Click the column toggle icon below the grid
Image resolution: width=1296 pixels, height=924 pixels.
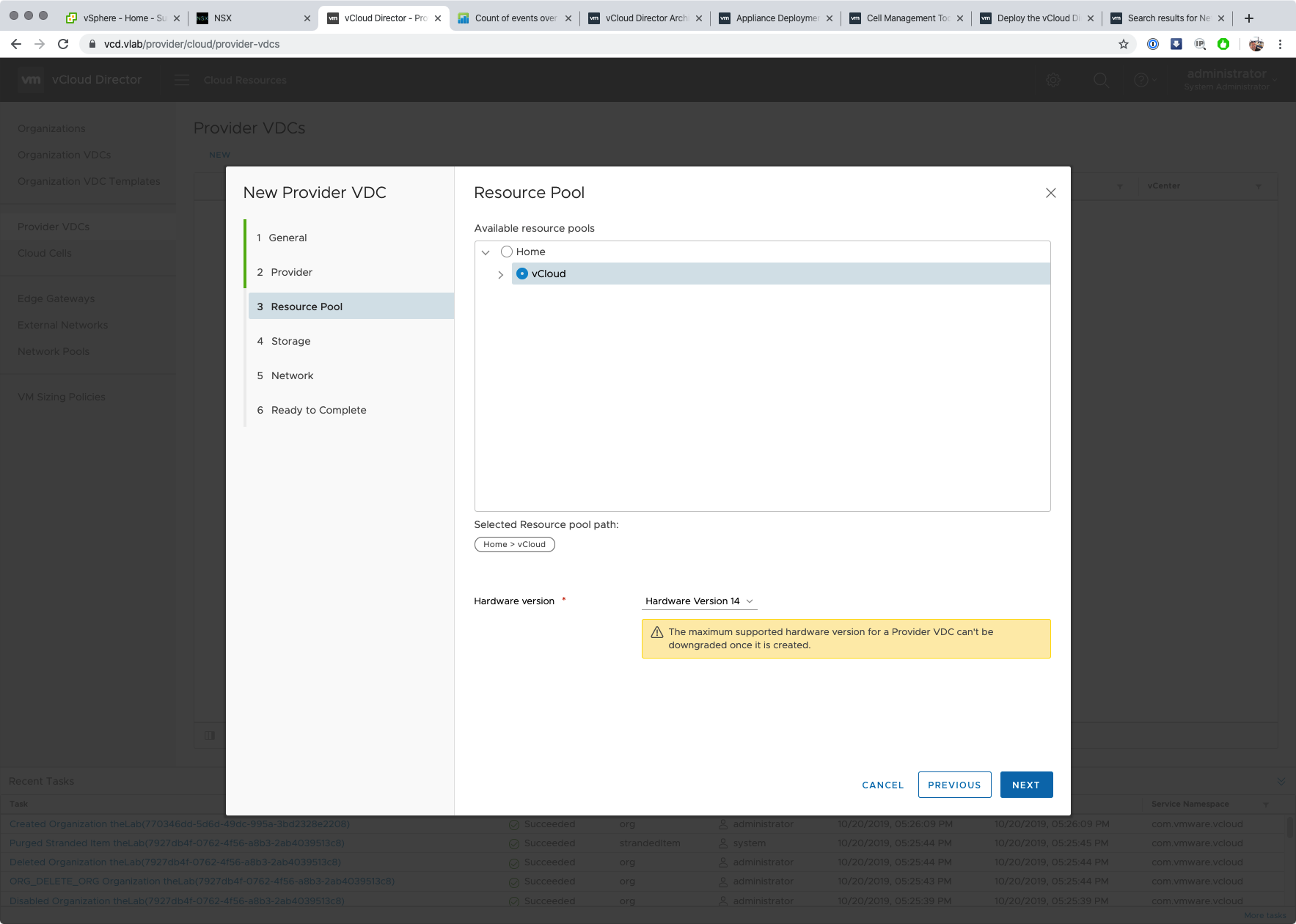click(210, 736)
